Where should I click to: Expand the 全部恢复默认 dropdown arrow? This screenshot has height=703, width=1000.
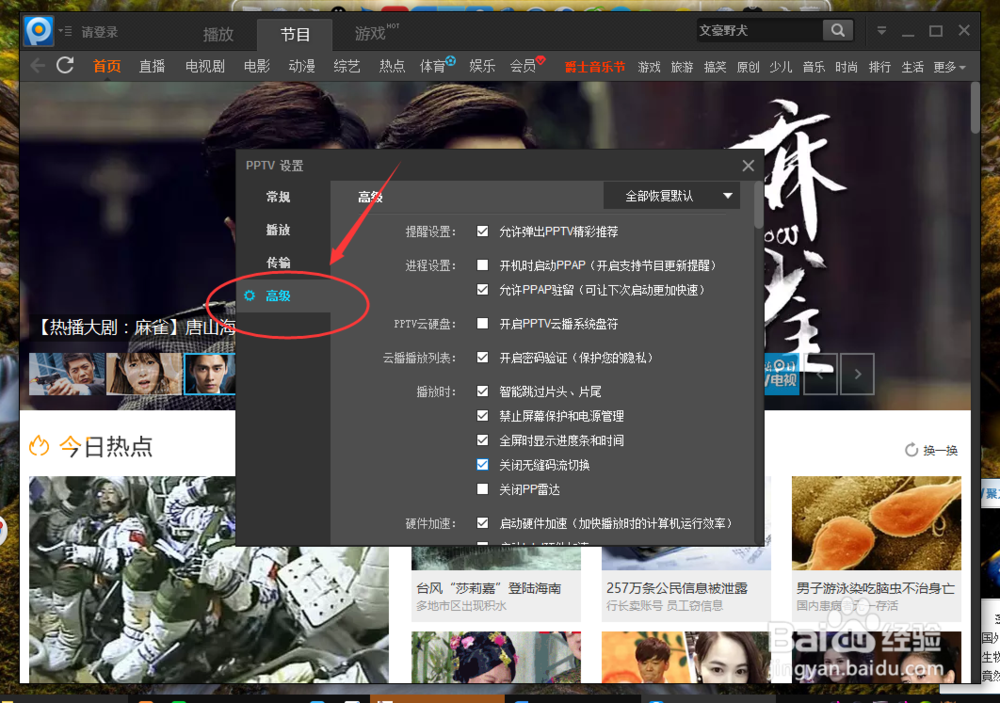(x=728, y=196)
